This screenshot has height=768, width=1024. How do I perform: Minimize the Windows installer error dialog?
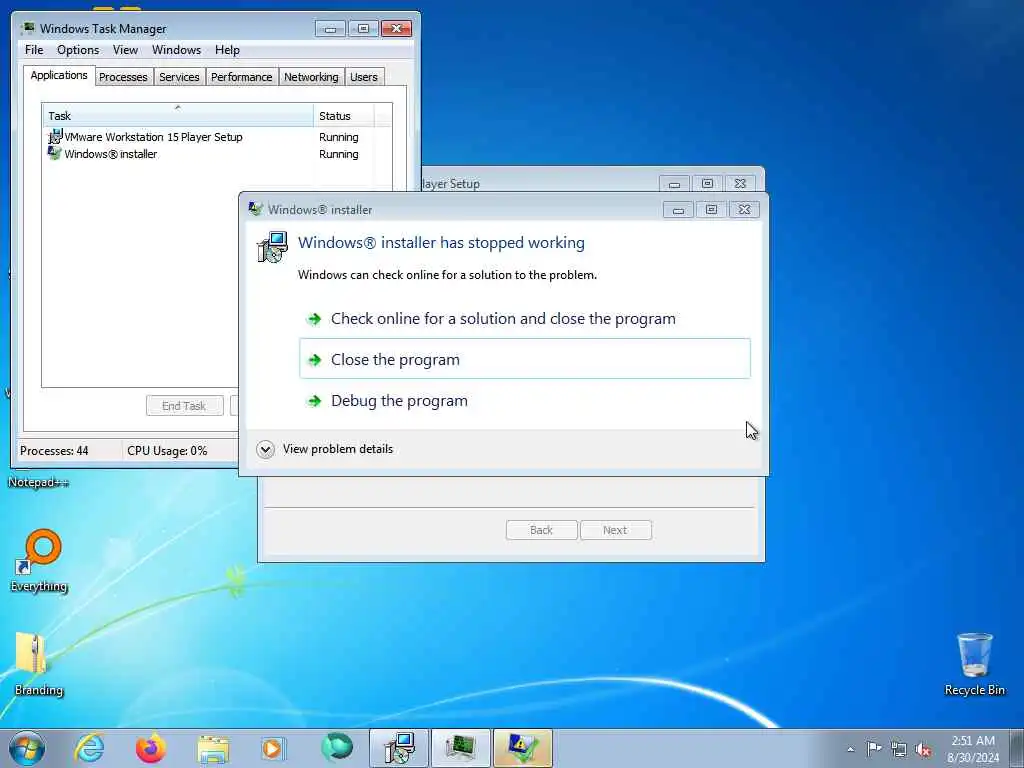pos(679,210)
